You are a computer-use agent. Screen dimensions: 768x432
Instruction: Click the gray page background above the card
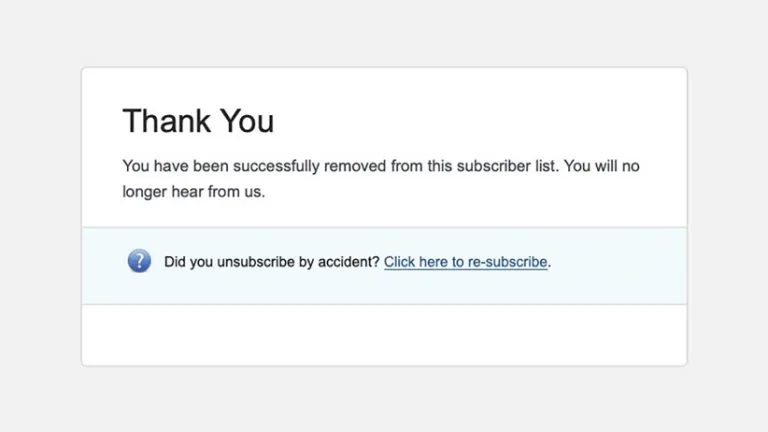coord(384,32)
